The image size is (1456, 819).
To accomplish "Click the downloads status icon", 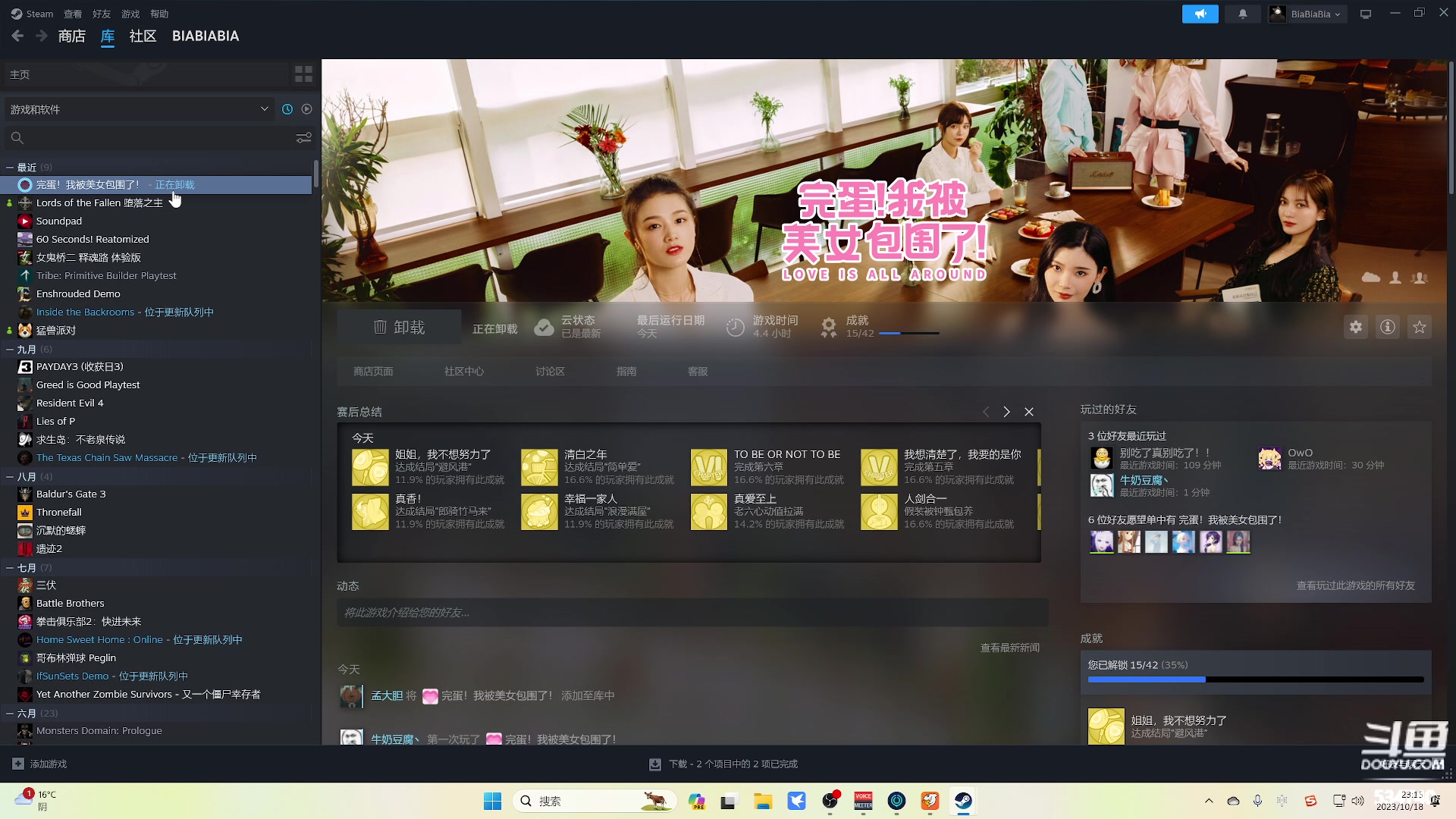I will pos(655,764).
